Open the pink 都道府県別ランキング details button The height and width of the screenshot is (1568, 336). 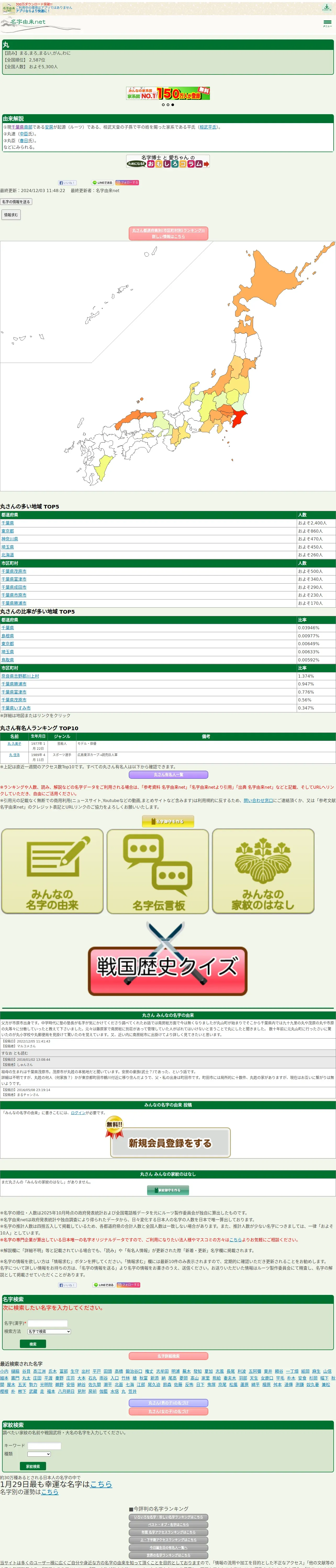pos(168,233)
